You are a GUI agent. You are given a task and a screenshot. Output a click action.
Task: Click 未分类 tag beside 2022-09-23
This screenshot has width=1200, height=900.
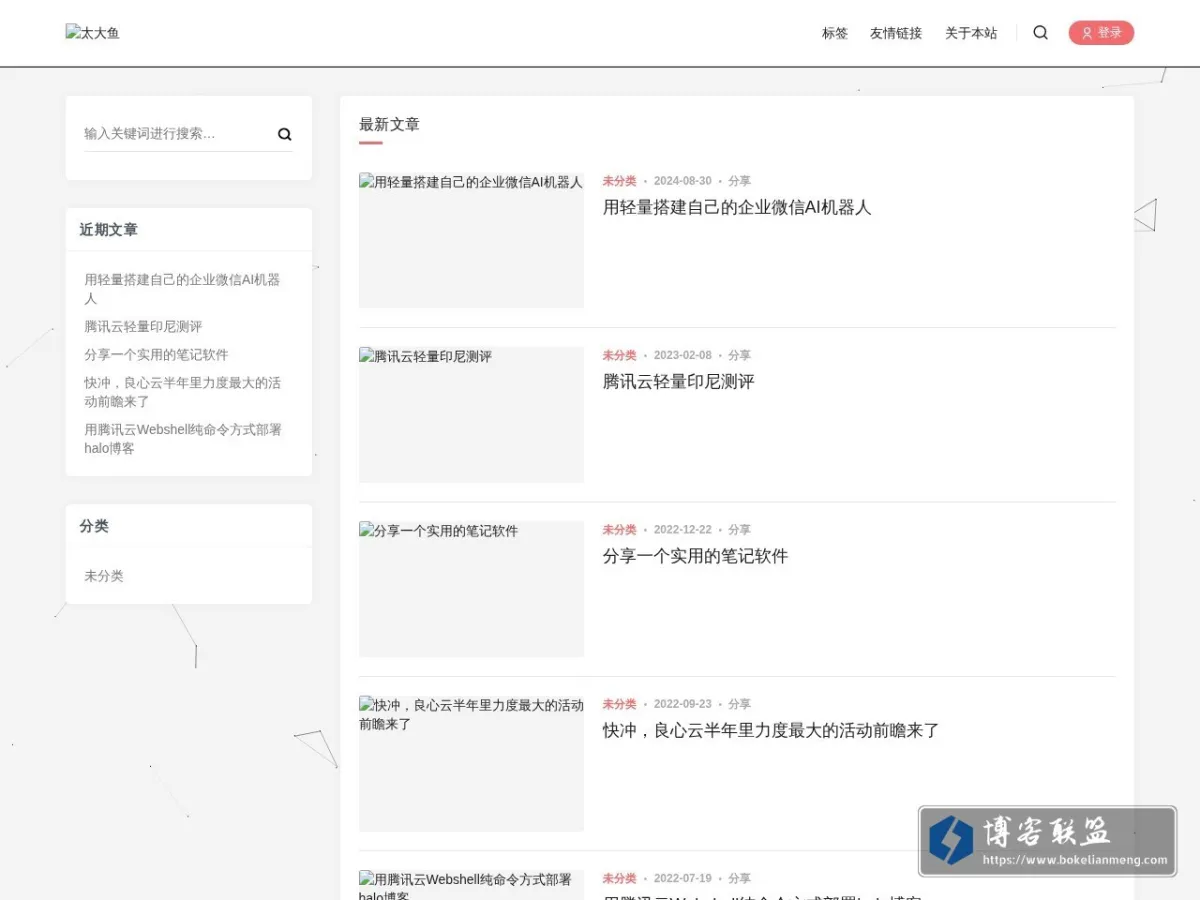pos(619,704)
